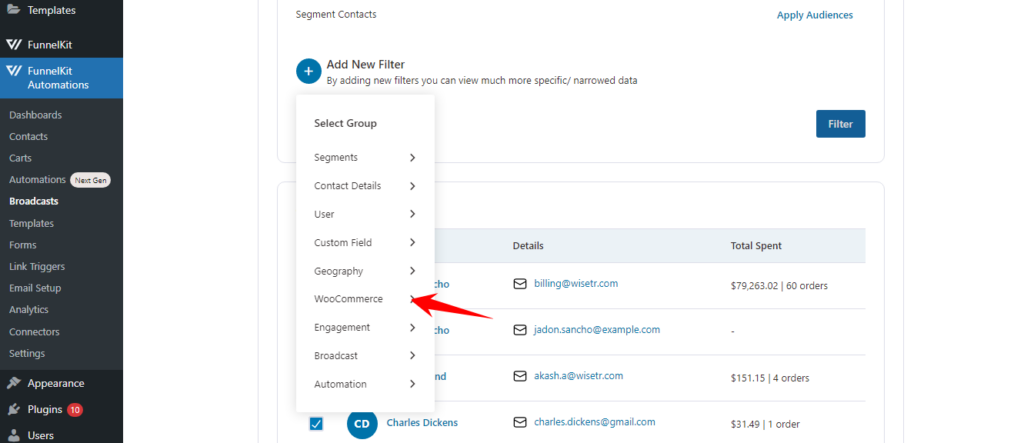Go to Forms in sidebar
This screenshot has width=1024, height=443.
pos(23,245)
